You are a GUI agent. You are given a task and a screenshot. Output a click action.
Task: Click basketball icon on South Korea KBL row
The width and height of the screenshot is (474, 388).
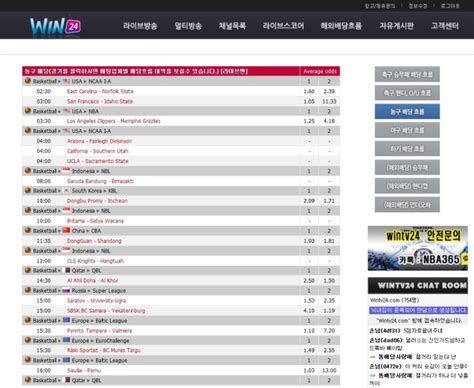click(x=28, y=190)
